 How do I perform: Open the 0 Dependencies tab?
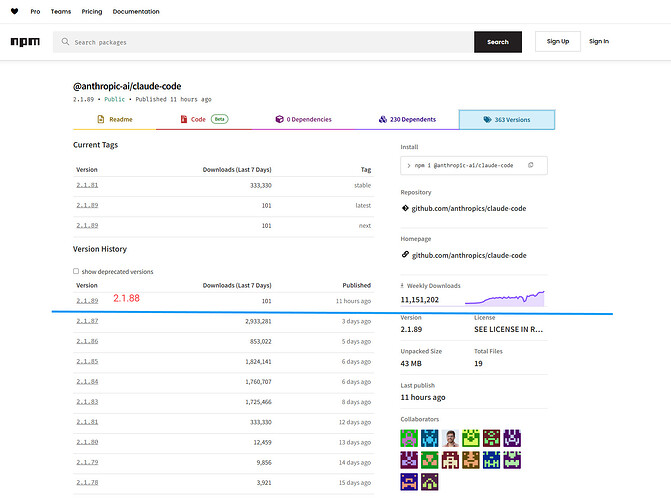click(x=303, y=119)
